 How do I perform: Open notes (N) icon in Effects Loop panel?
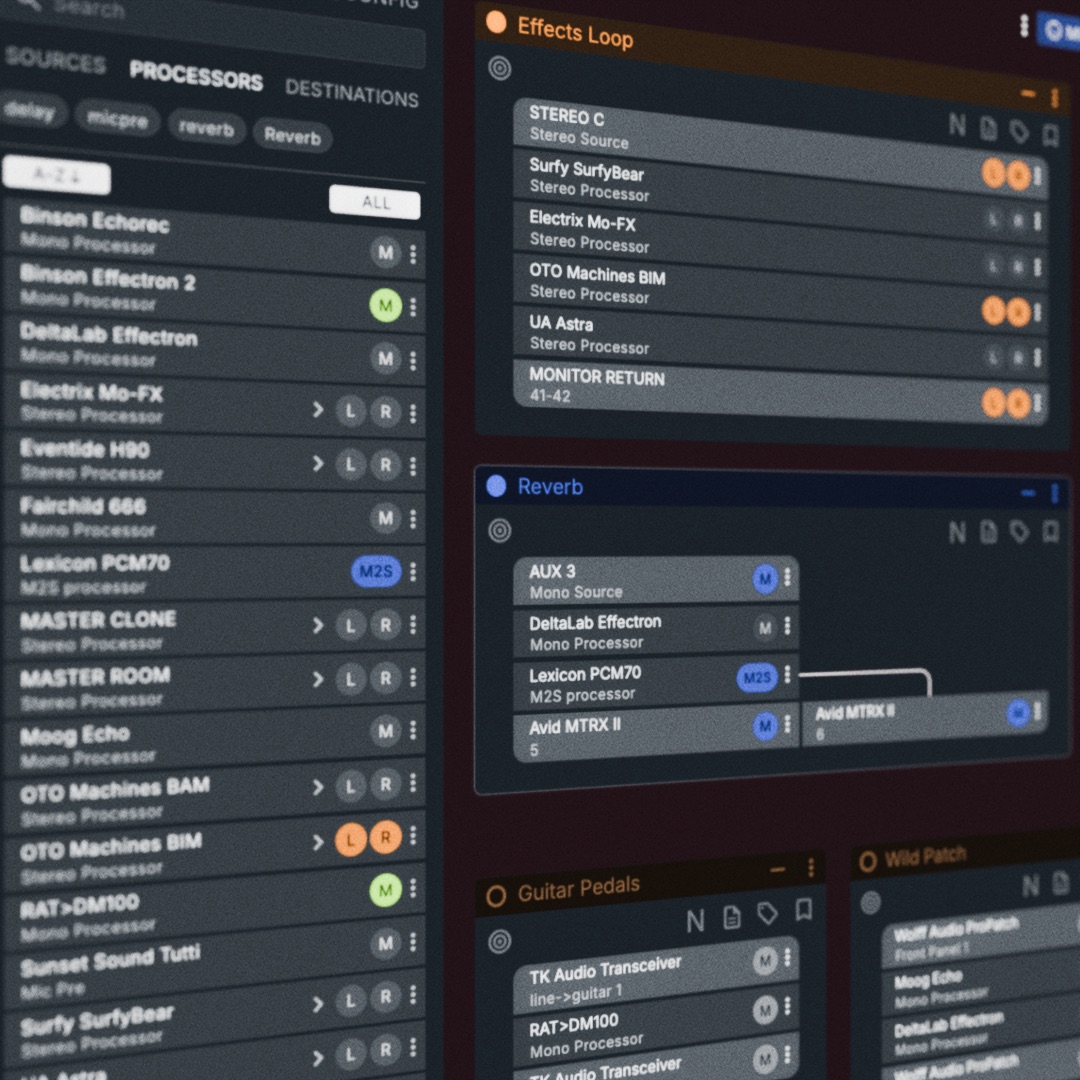[957, 125]
